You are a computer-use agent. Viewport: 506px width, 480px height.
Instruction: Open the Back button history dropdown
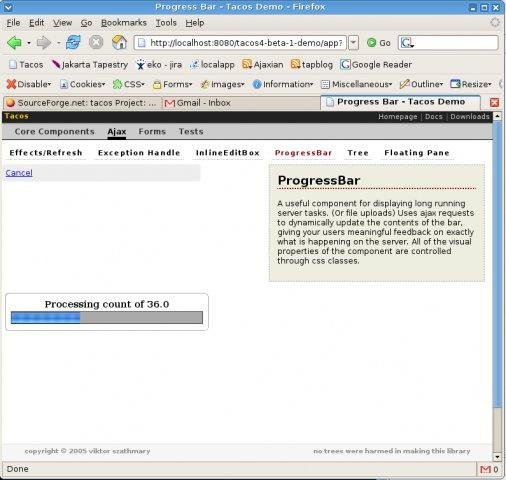[x=29, y=43]
